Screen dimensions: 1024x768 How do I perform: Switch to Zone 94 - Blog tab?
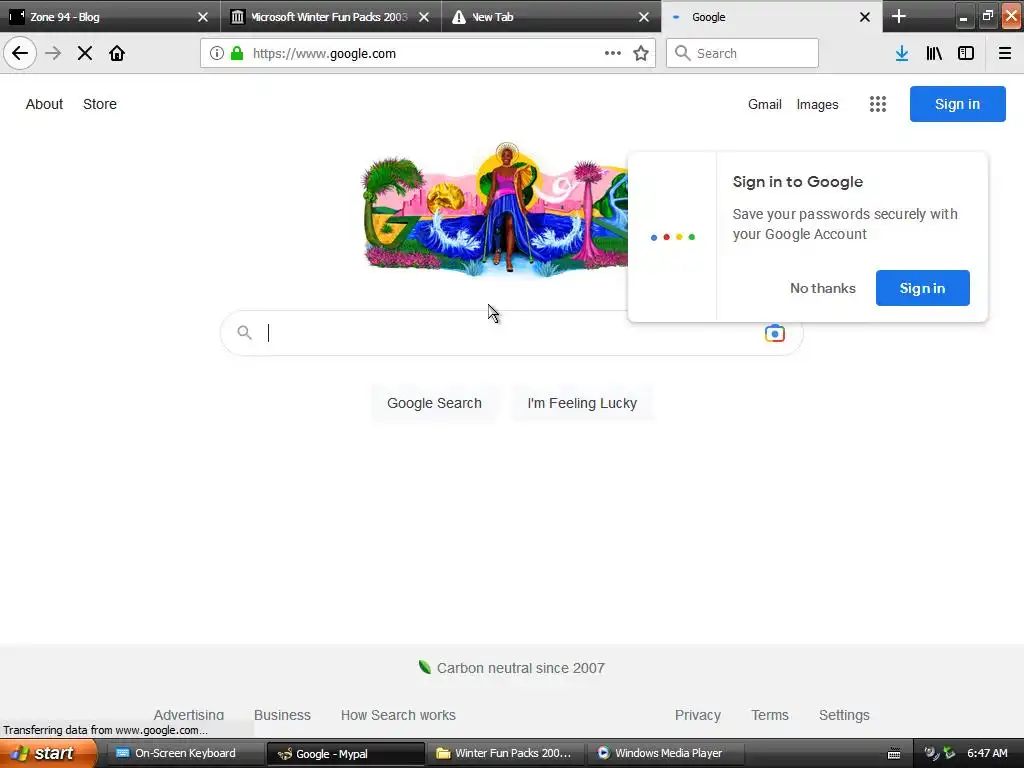110,16
